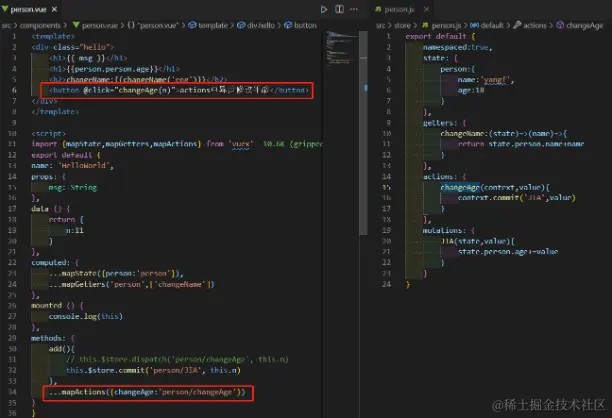Viewport: 612px width, 418px height.
Task: Run the code with play icon
Action: (x=324, y=9)
